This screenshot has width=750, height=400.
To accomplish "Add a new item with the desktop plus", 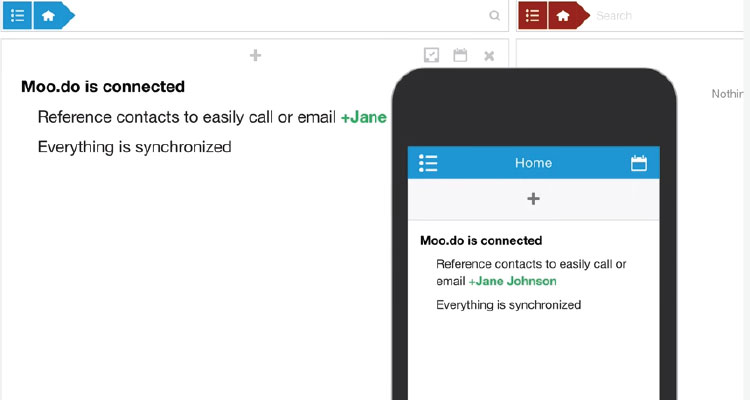I will (x=255, y=56).
